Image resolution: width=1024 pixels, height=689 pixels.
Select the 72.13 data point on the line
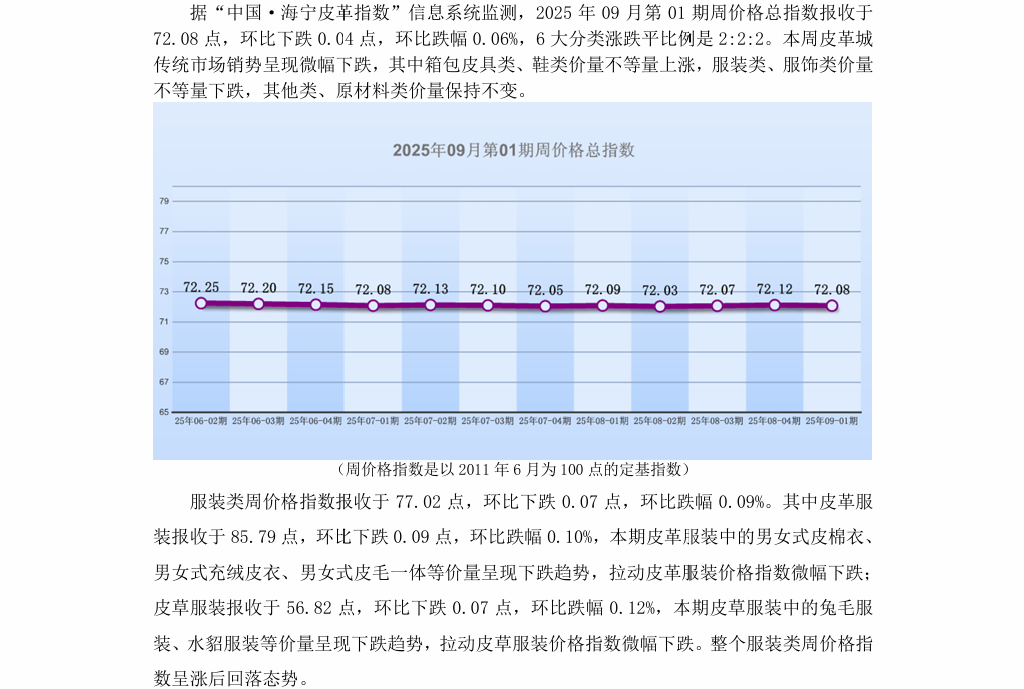click(x=430, y=304)
